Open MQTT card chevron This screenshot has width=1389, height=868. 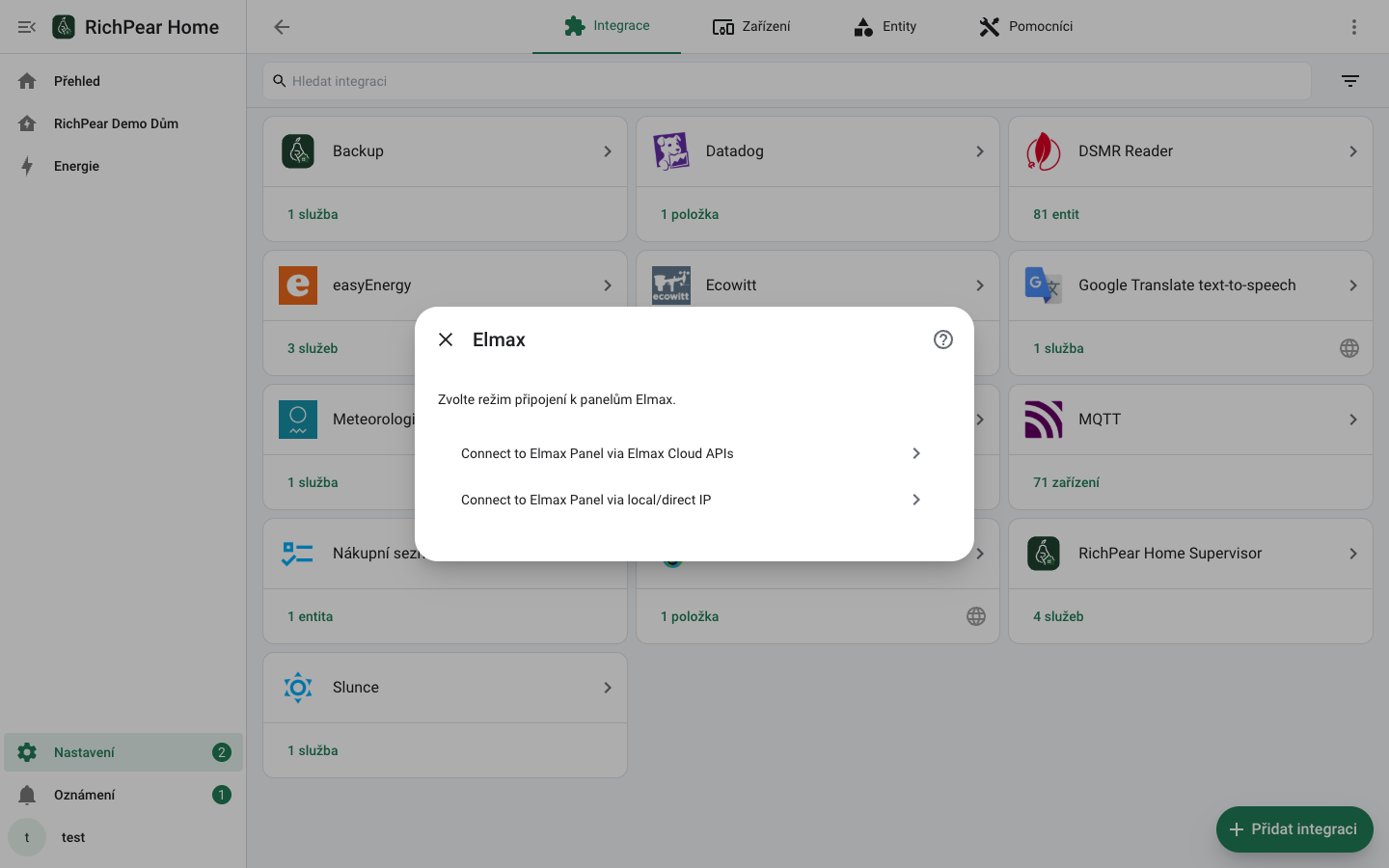coord(1353,420)
